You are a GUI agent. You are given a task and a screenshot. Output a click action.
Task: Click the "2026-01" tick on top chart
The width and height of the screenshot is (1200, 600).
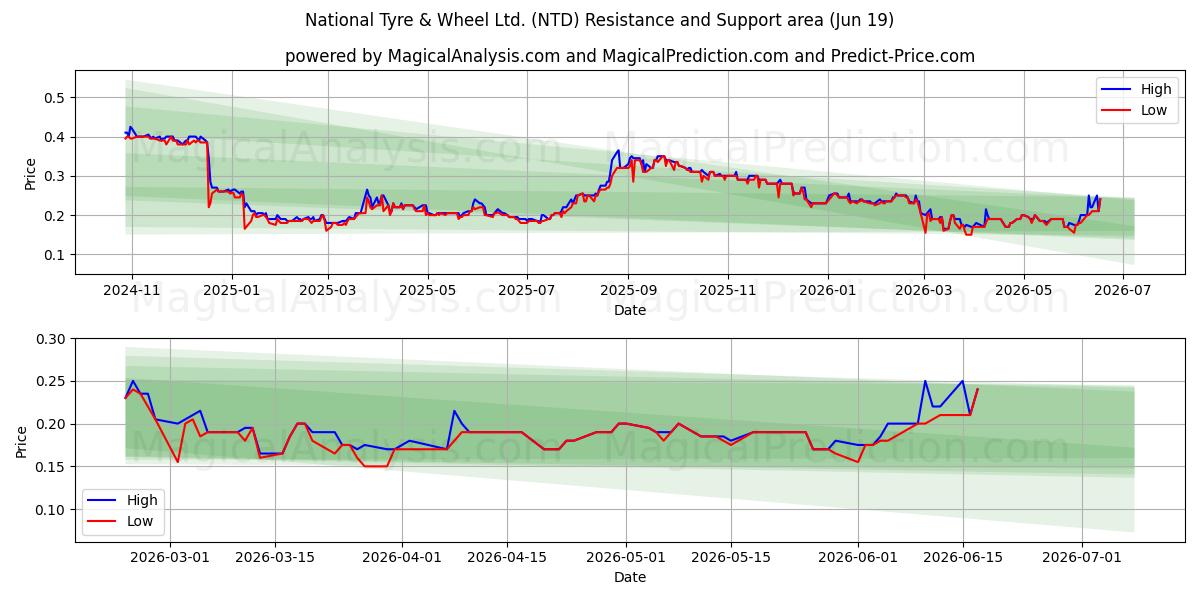[828, 290]
